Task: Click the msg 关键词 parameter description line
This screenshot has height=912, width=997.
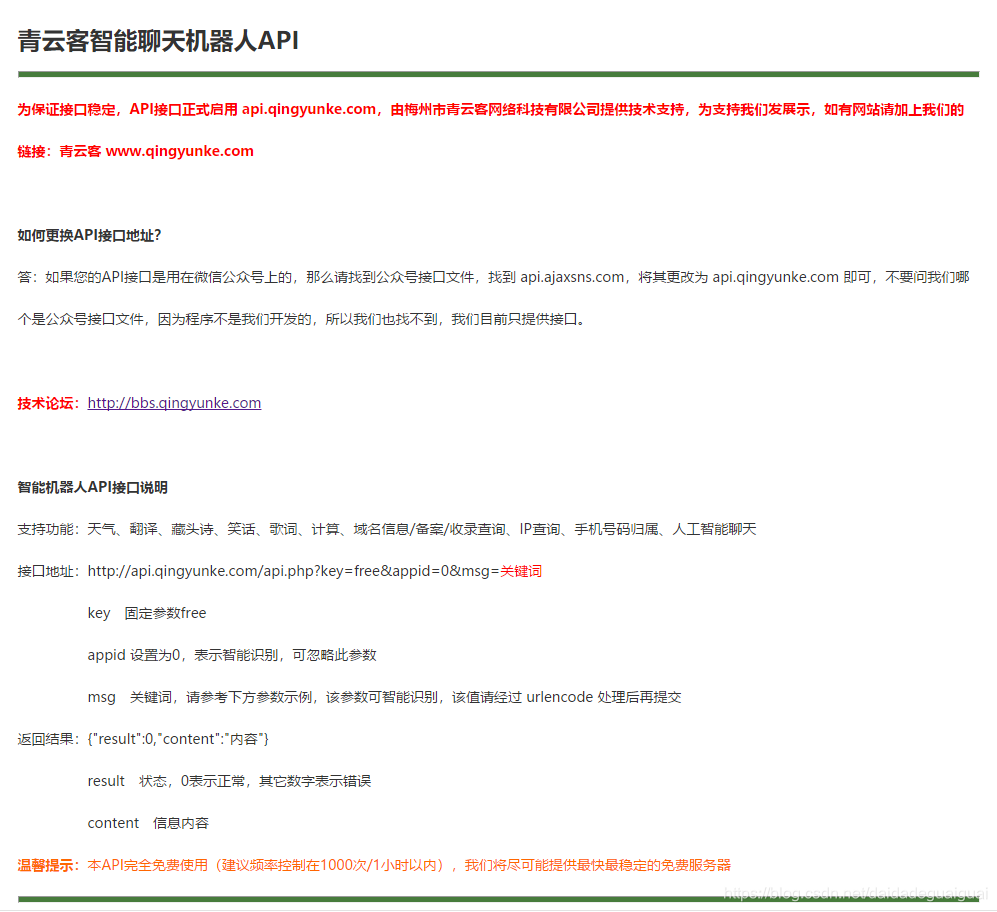Action: 385,697
